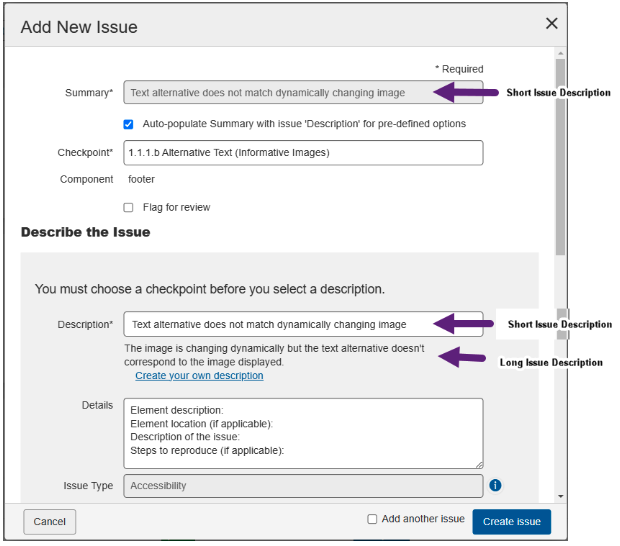Click the Component field label
The width and height of the screenshot is (620, 546).
(x=86, y=179)
